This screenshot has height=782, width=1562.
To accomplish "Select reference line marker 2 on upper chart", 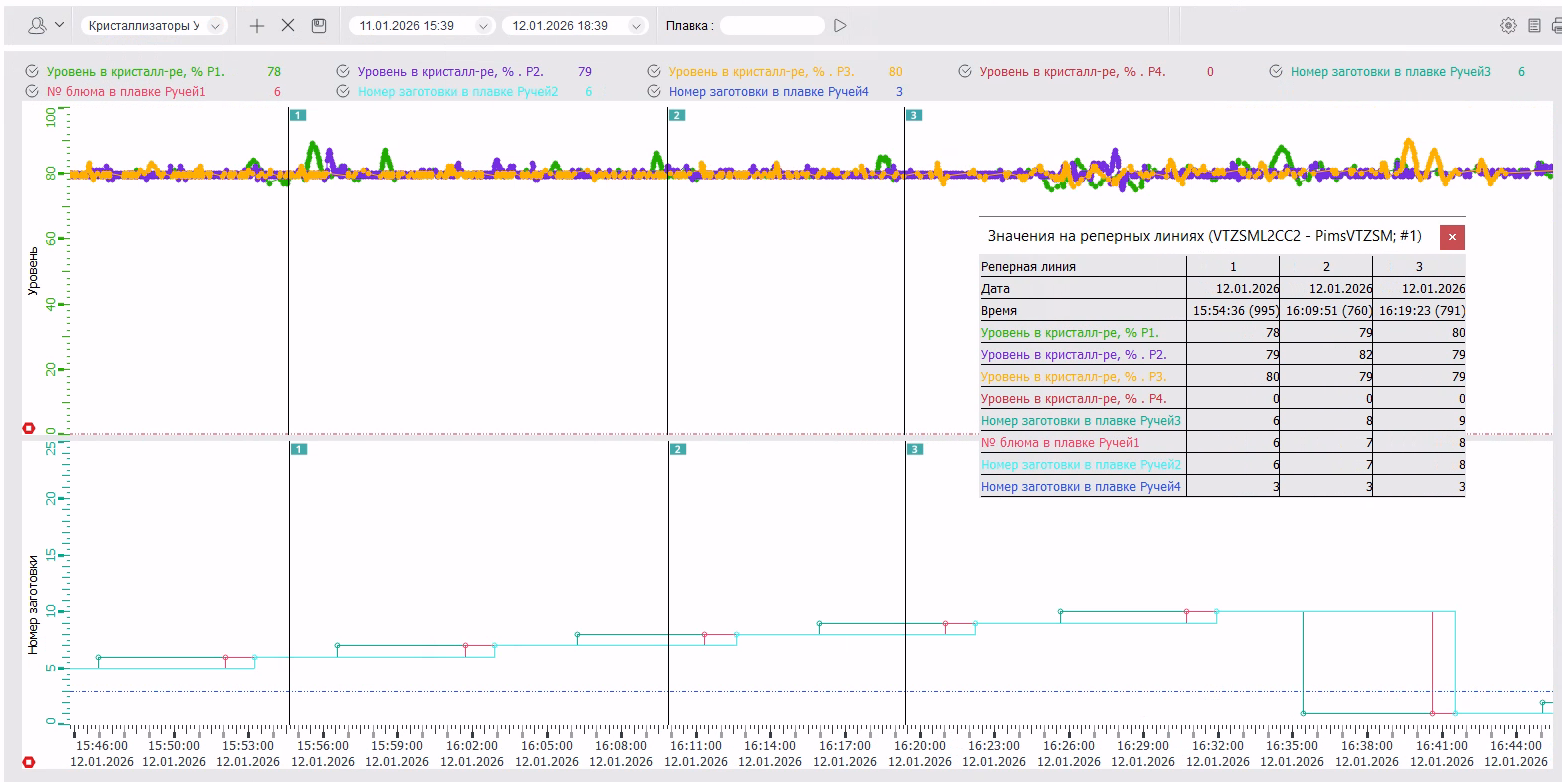I will click(x=677, y=115).
